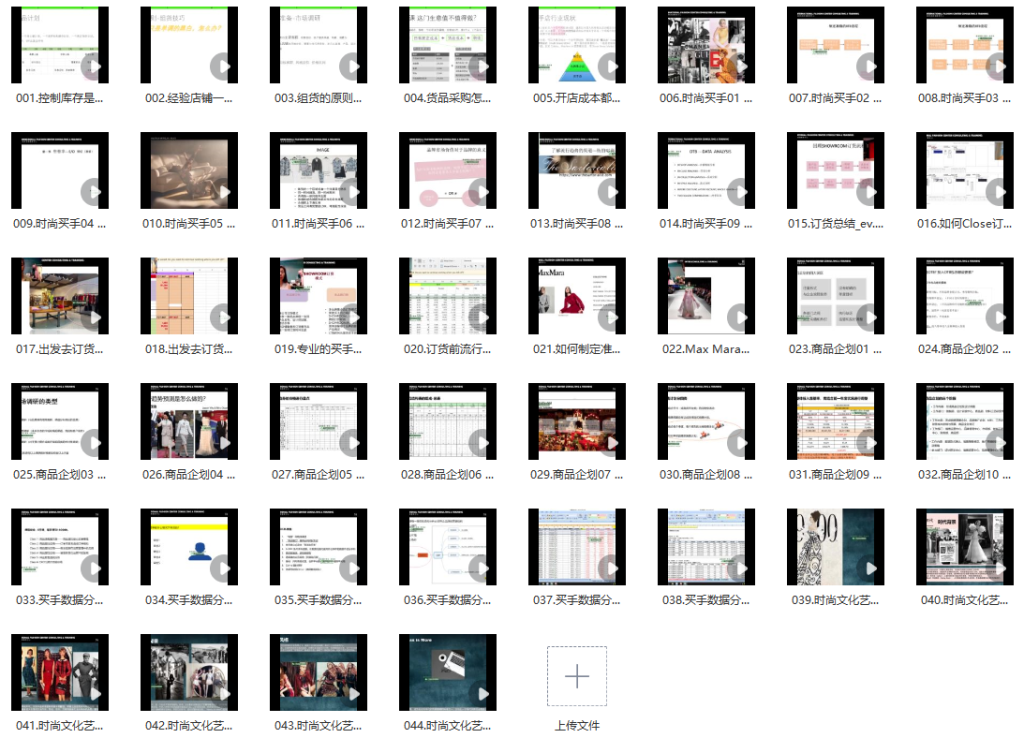Click file name 032.商品企划10

[965, 475]
